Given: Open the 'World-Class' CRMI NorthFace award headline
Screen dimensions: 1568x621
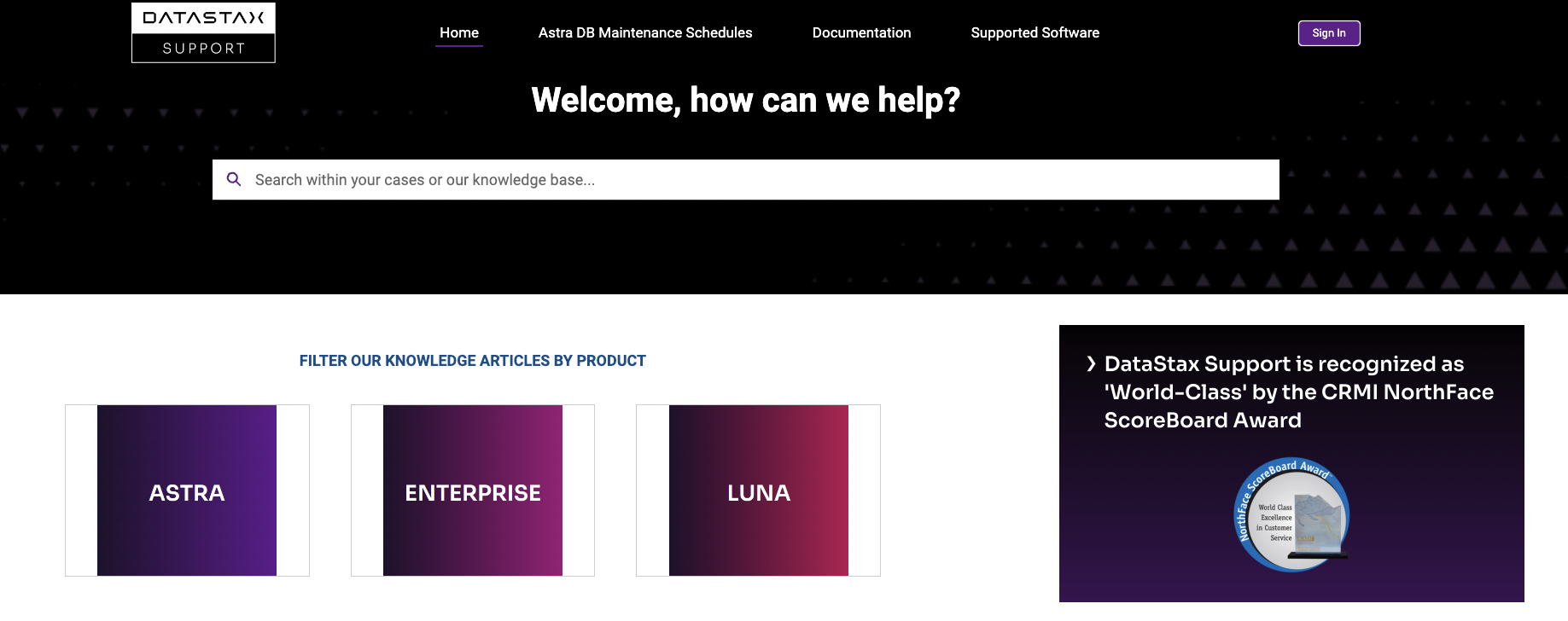Looking at the screenshot, I should point(1297,392).
